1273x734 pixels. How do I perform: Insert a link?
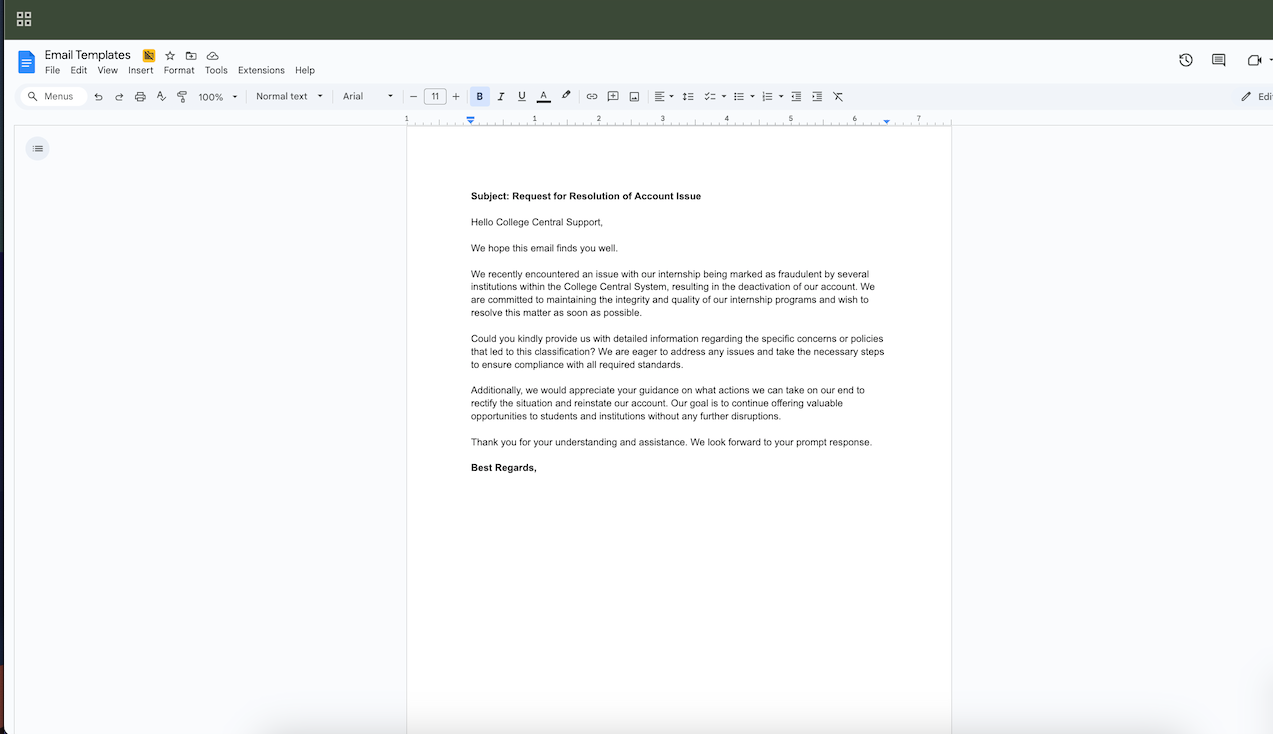click(x=592, y=97)
